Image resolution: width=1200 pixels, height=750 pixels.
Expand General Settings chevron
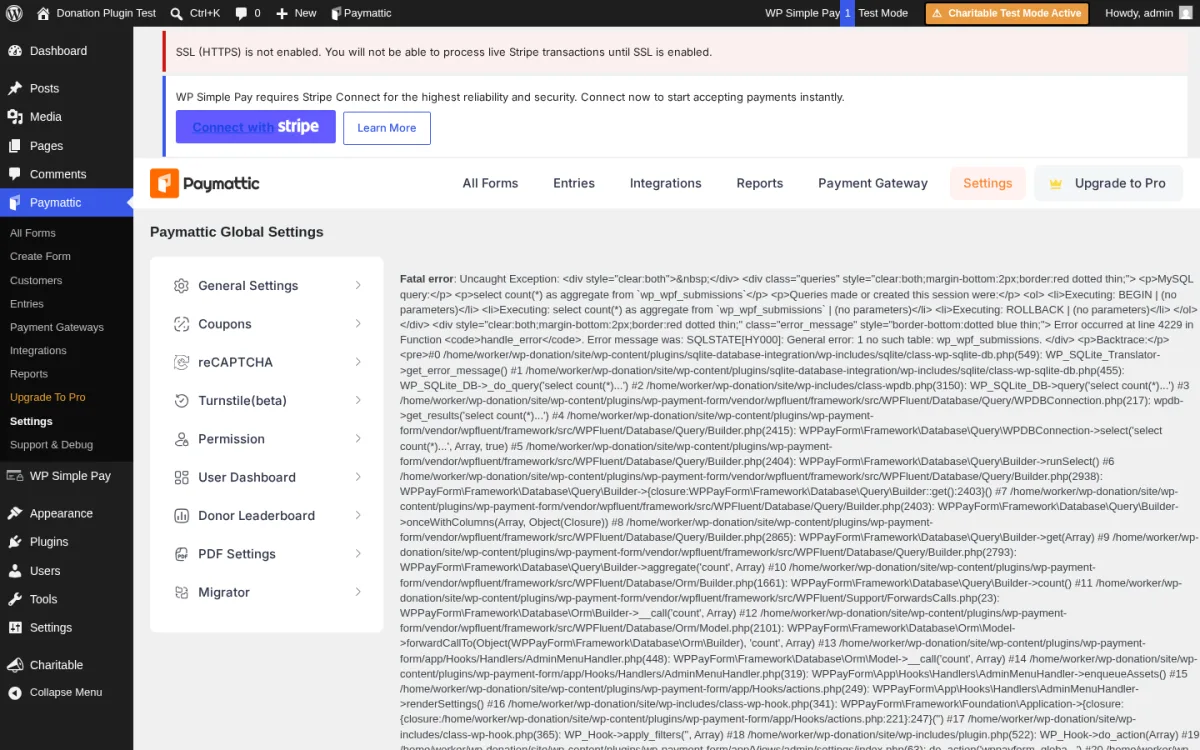[x=358, y=286]
